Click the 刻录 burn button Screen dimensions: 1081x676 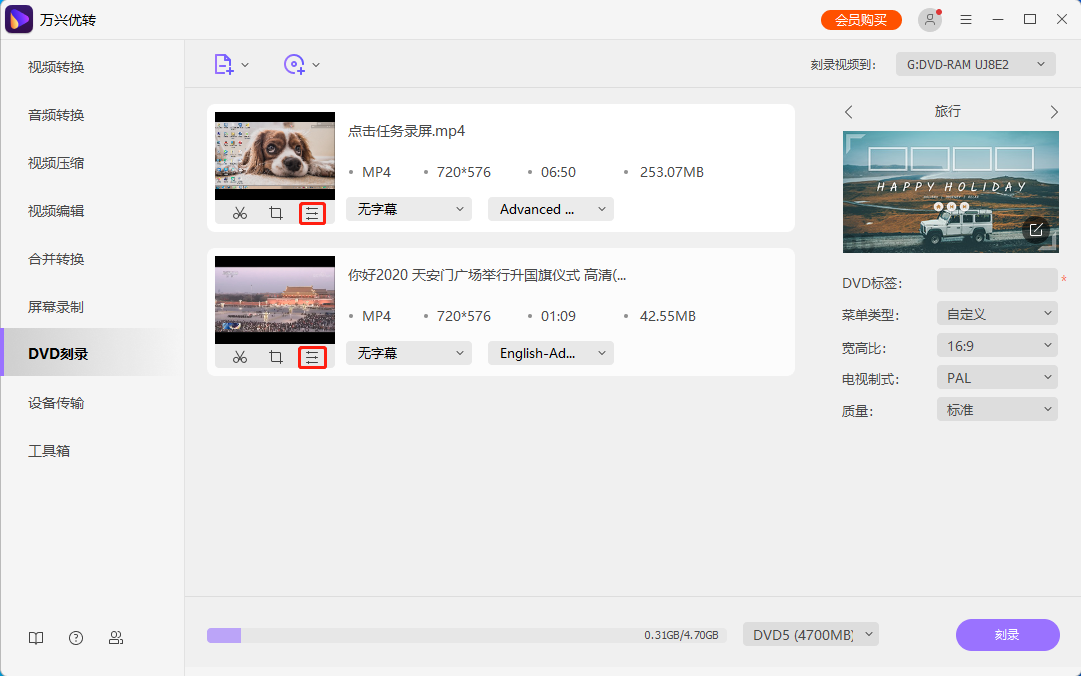1007,634
